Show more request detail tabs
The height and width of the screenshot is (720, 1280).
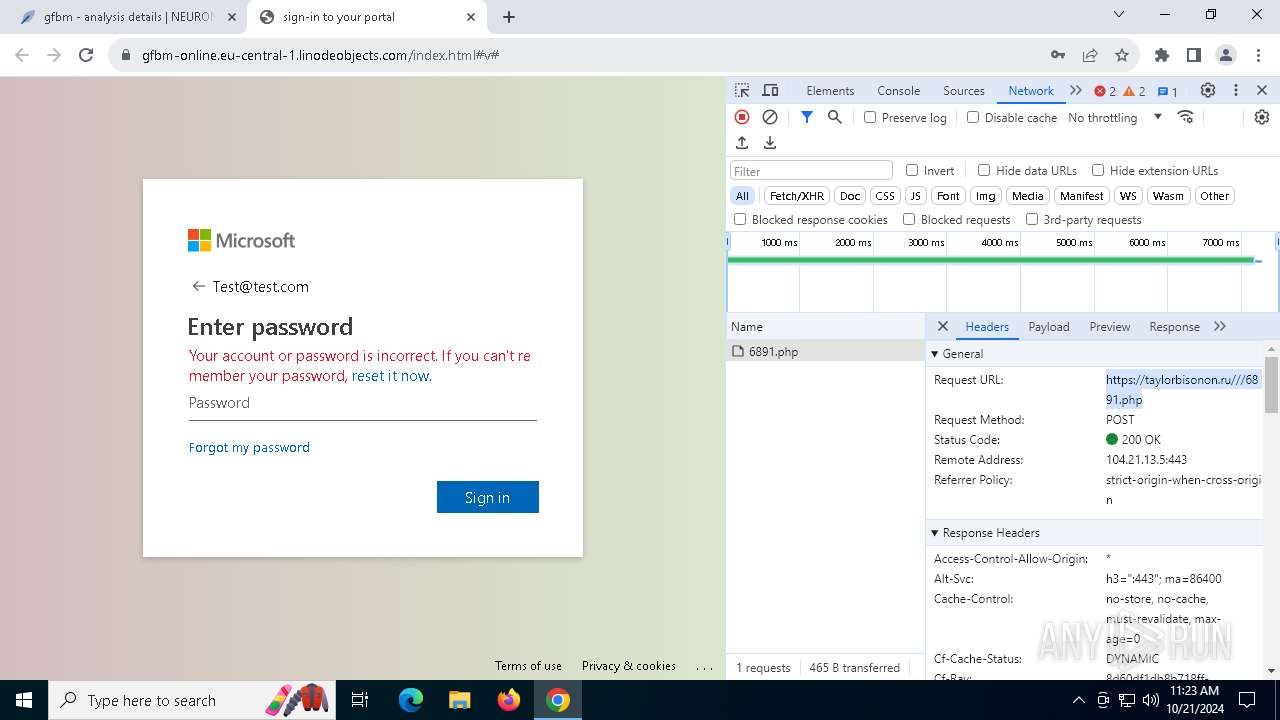(x=1220, y=327)
